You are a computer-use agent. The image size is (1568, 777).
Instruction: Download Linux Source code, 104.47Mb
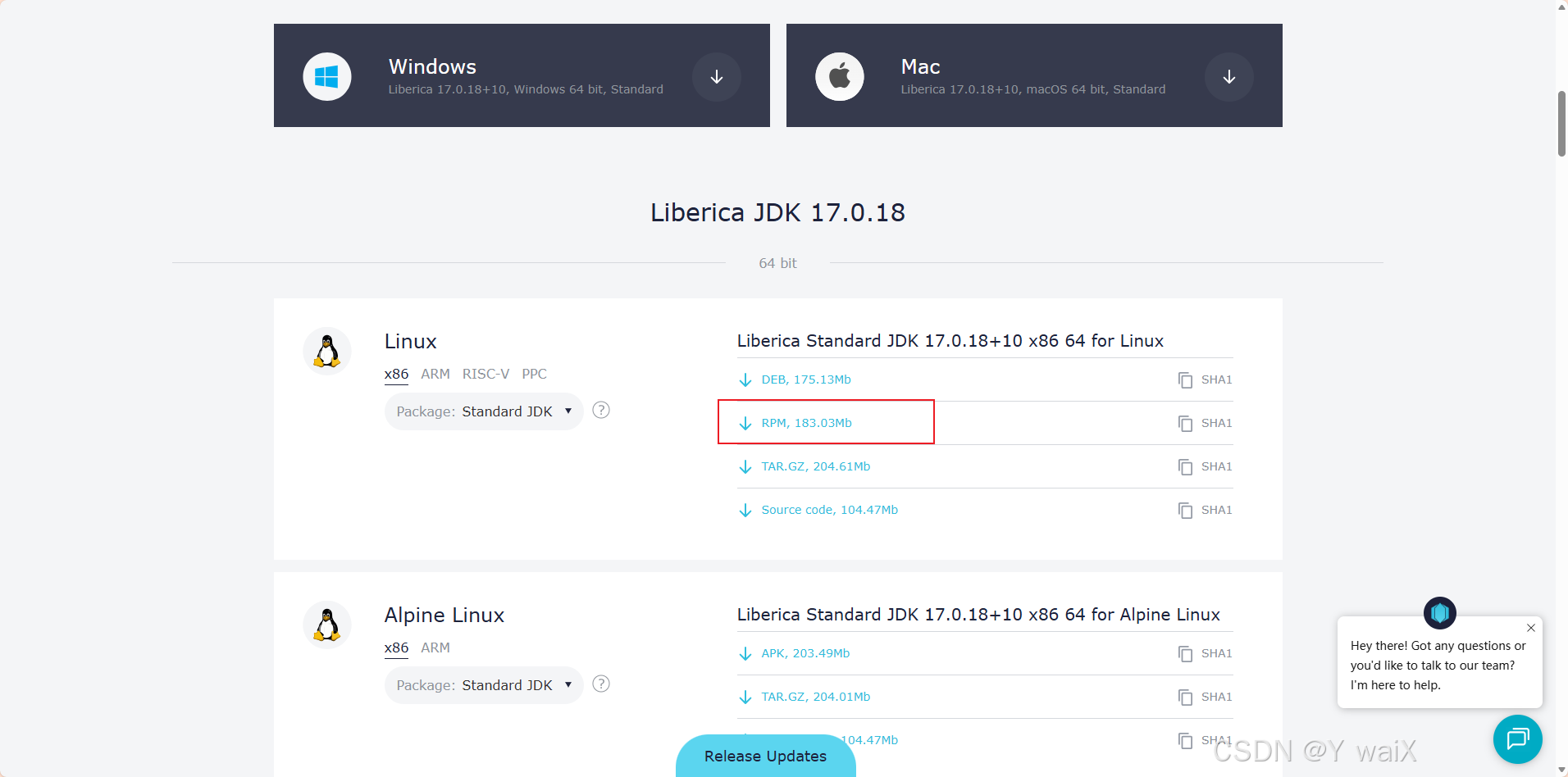pos(818,510)
